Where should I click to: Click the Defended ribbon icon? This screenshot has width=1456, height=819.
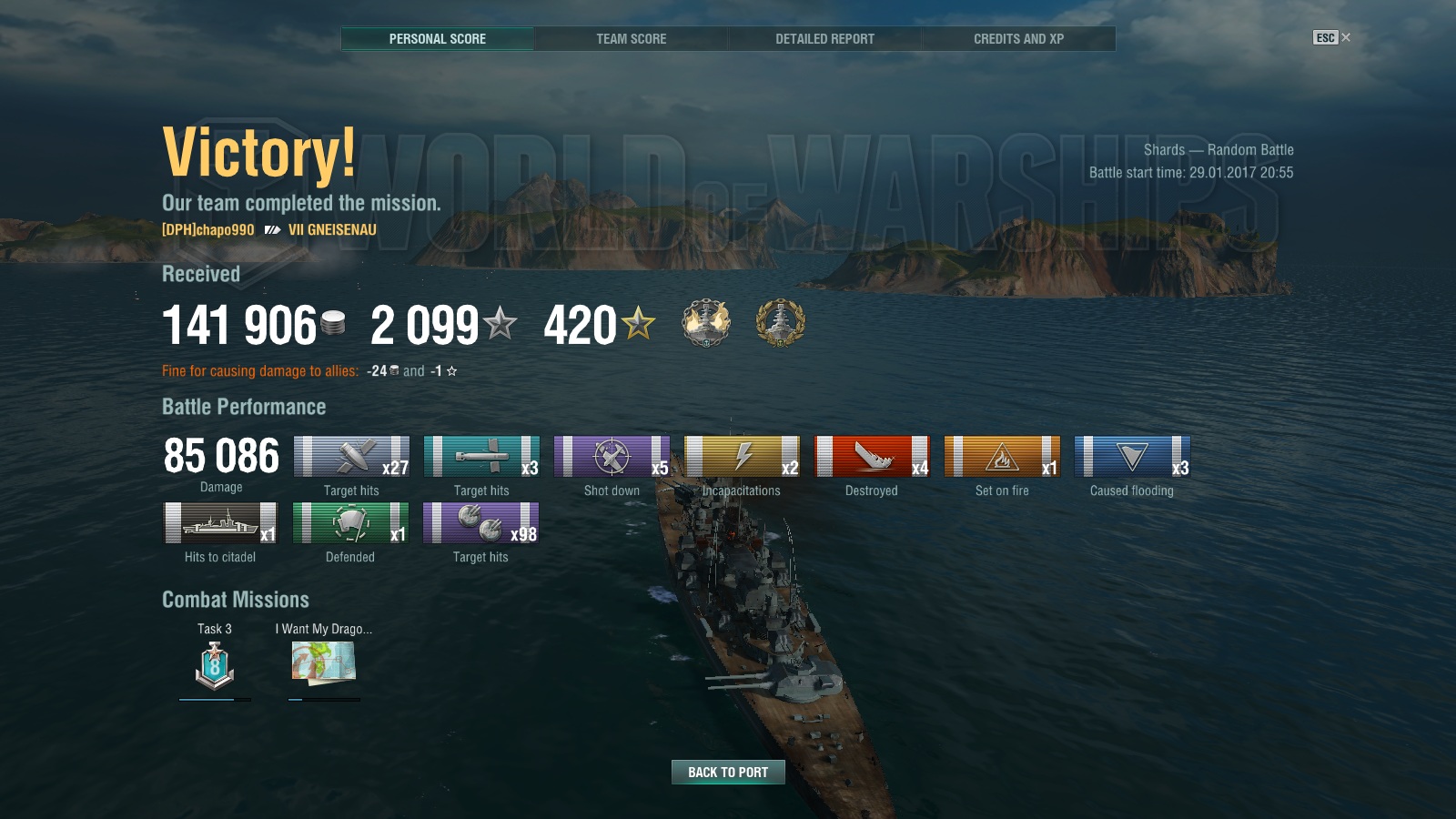coord(350,523)
